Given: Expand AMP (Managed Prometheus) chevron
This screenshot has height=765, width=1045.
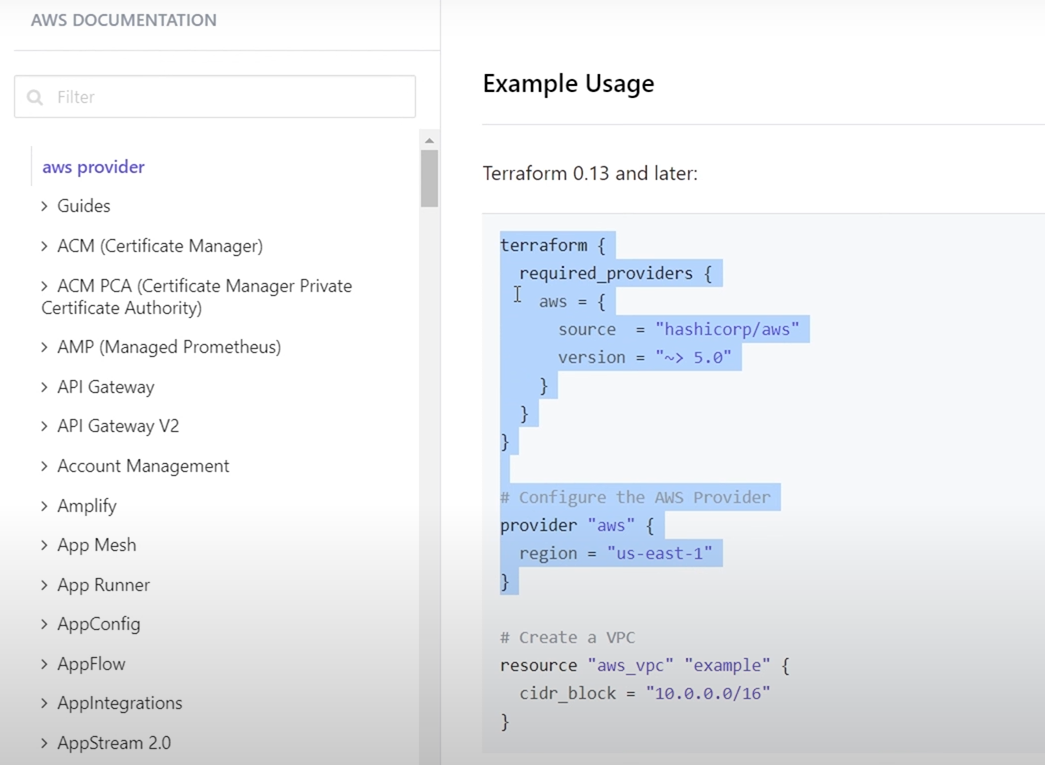Looking at the screenshot, I should tap(45, 347).
